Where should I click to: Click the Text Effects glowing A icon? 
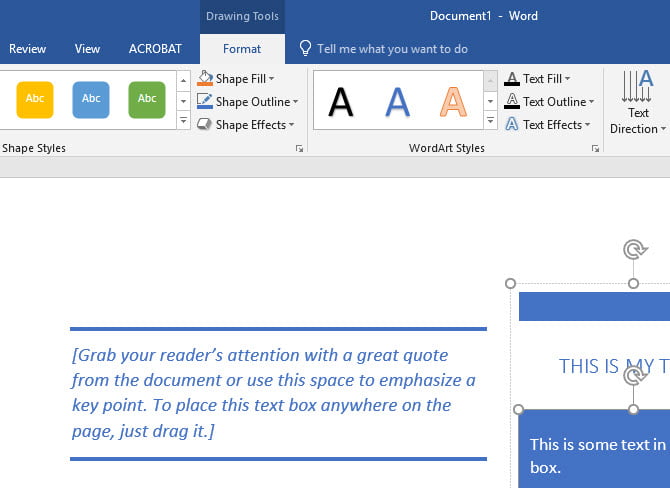511,124
